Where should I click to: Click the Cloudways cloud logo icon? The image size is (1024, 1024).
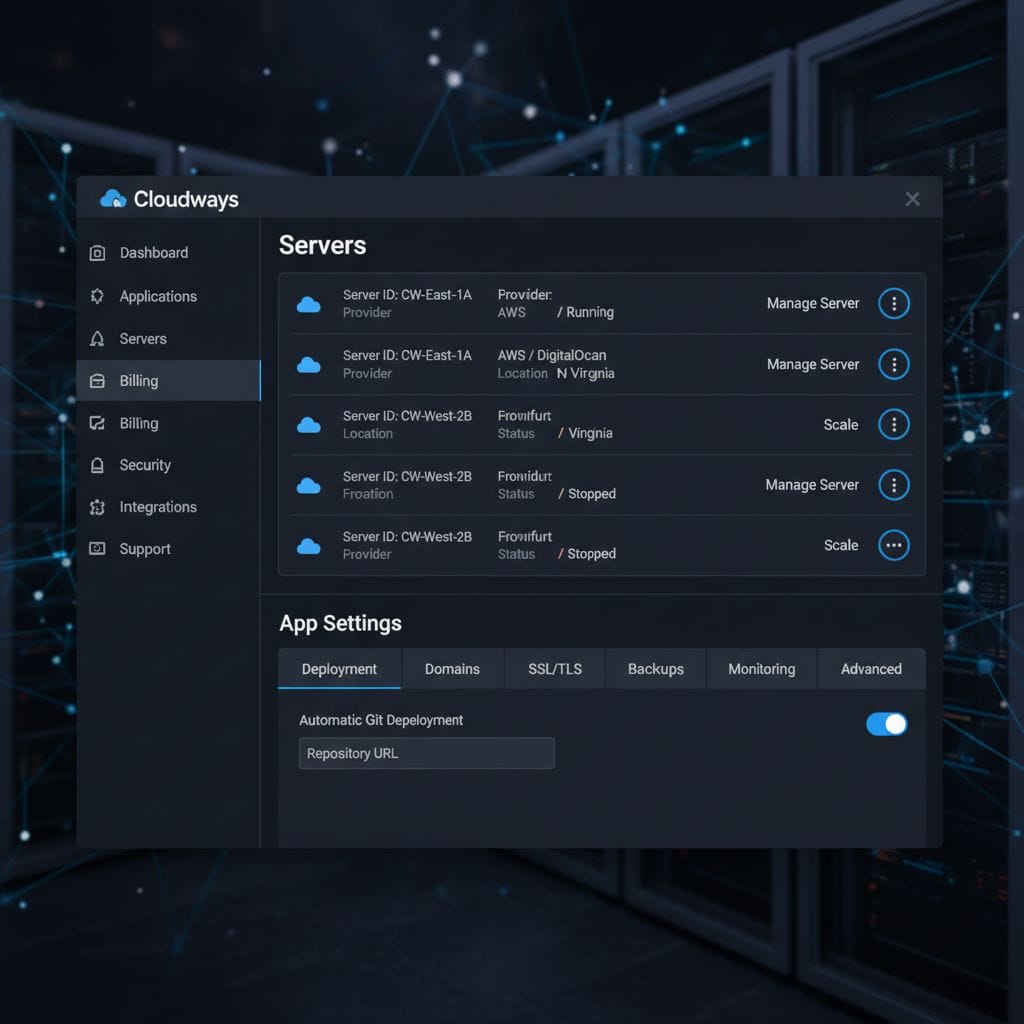113,199
